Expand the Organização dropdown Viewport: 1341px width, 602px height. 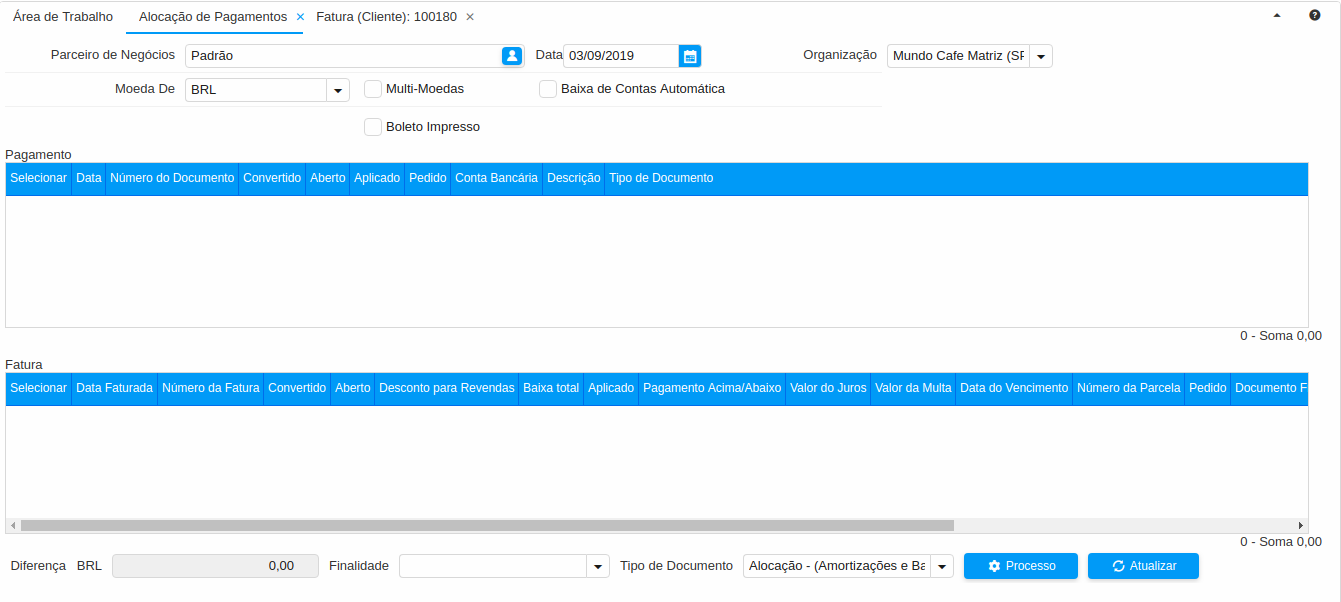[1041, 57]
